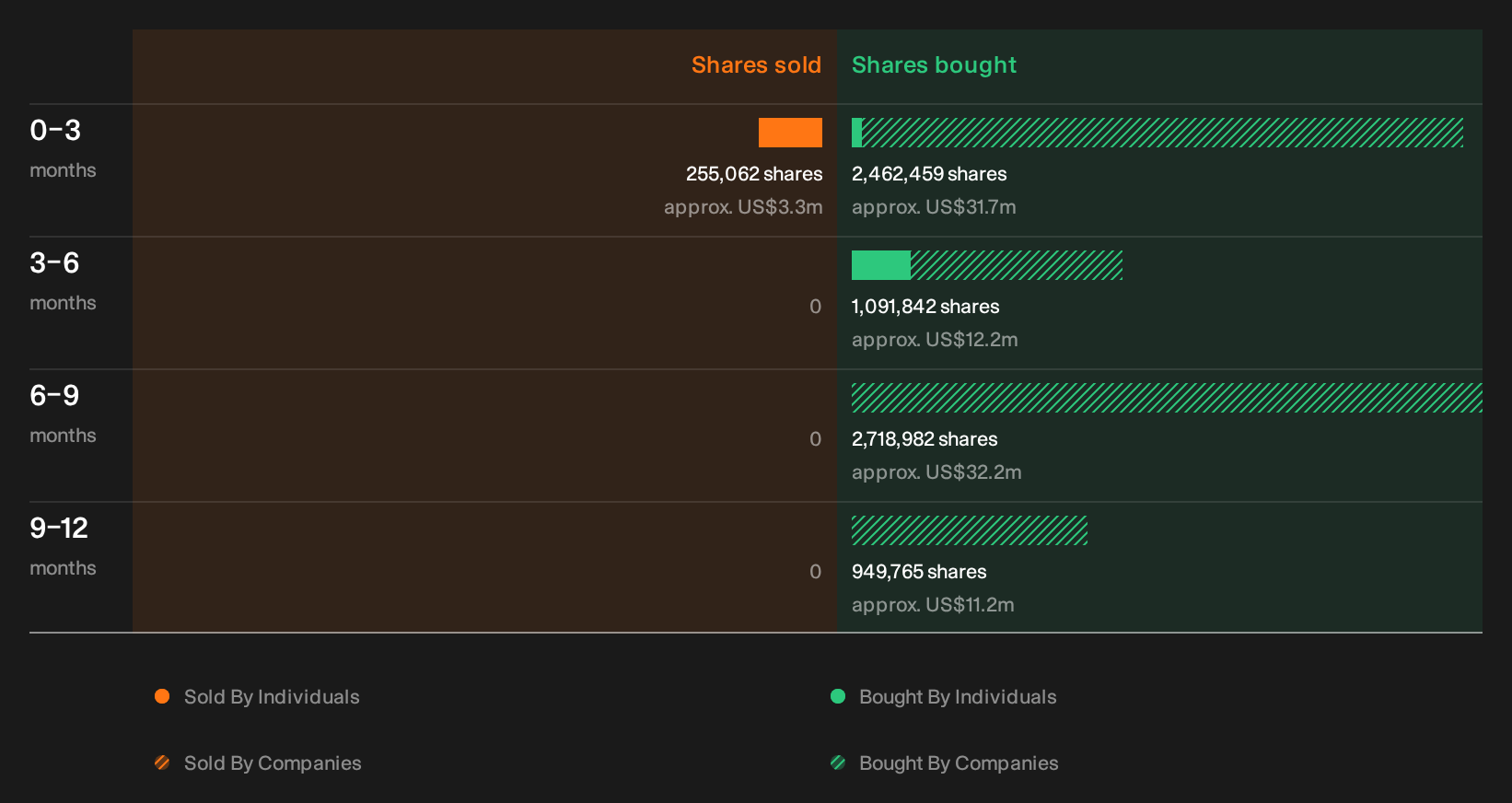The image size is (1512, 803).
Task: Click the approx. US$3.3m sold amount
Action: (x=743, y=207)
